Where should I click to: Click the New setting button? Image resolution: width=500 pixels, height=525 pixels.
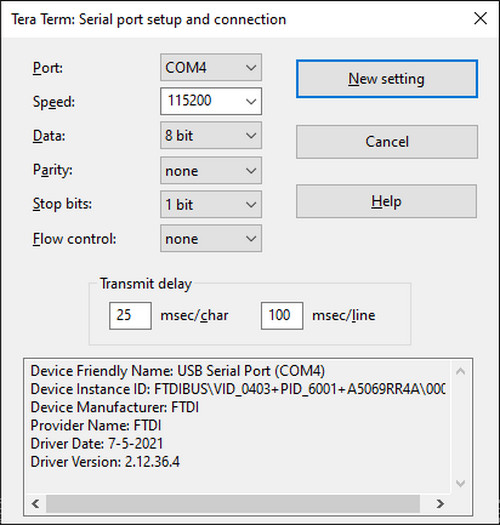[x=387, y=79]
